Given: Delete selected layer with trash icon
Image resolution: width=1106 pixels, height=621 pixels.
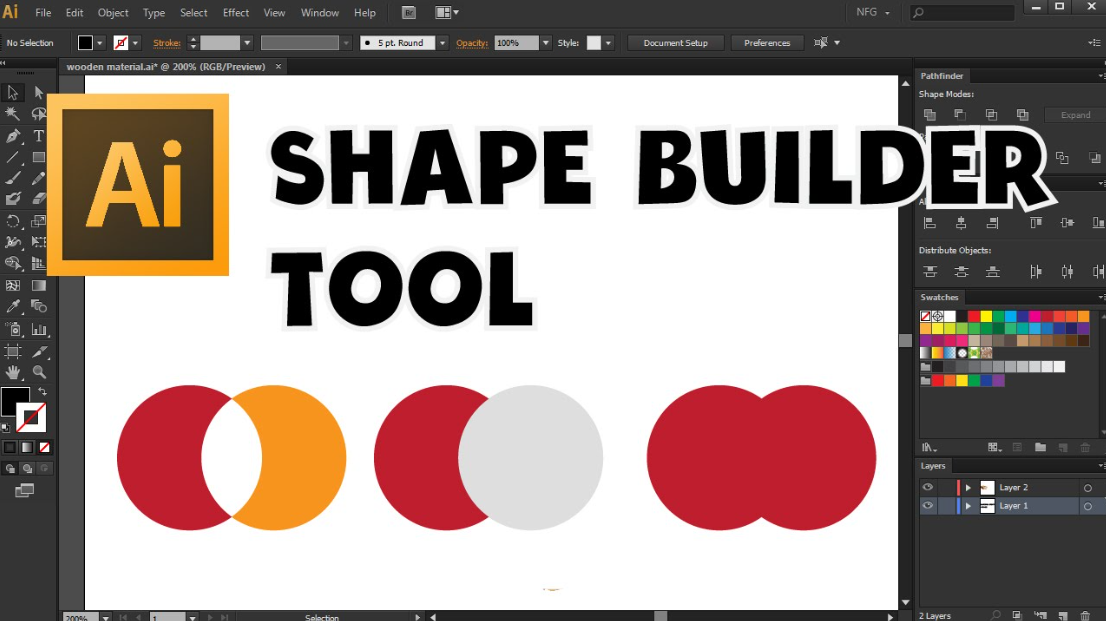Looking at the screenshot, I should pos(1085,616).
